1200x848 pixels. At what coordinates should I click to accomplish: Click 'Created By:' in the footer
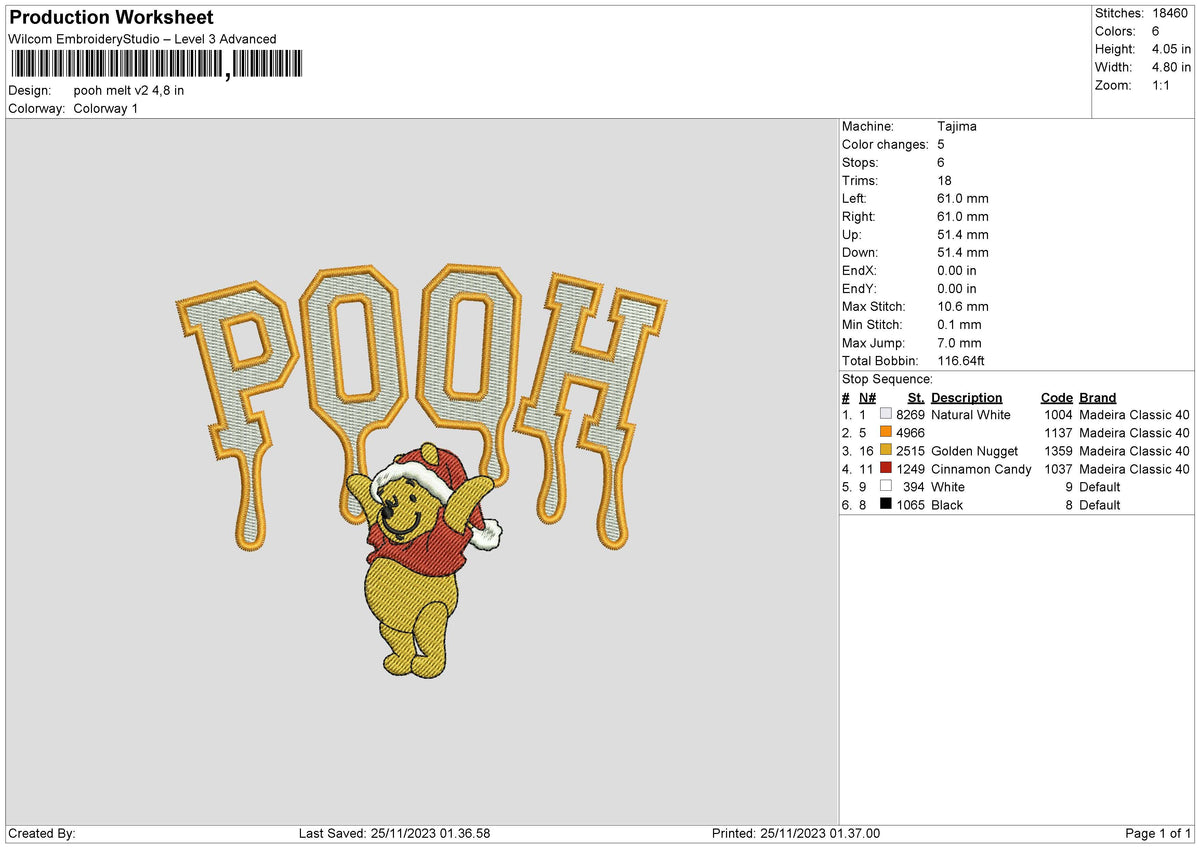point(41,833)
